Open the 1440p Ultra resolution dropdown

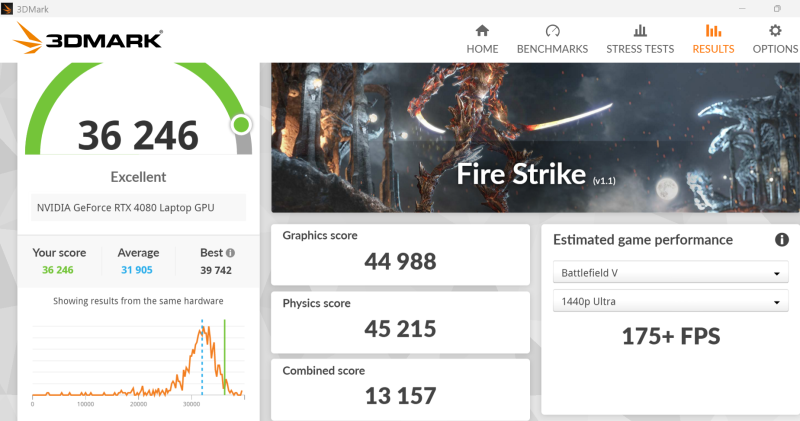(670, 301)
